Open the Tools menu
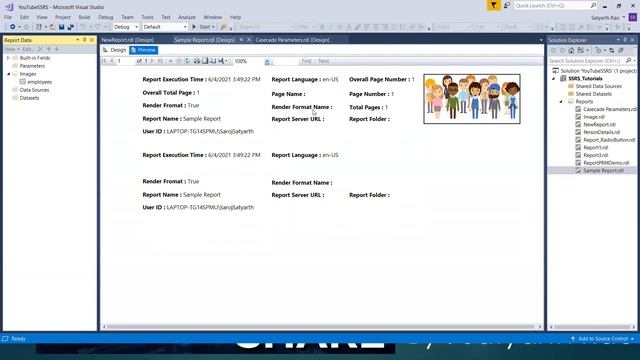The image size is (640, 360). click(x=147, y=17)
